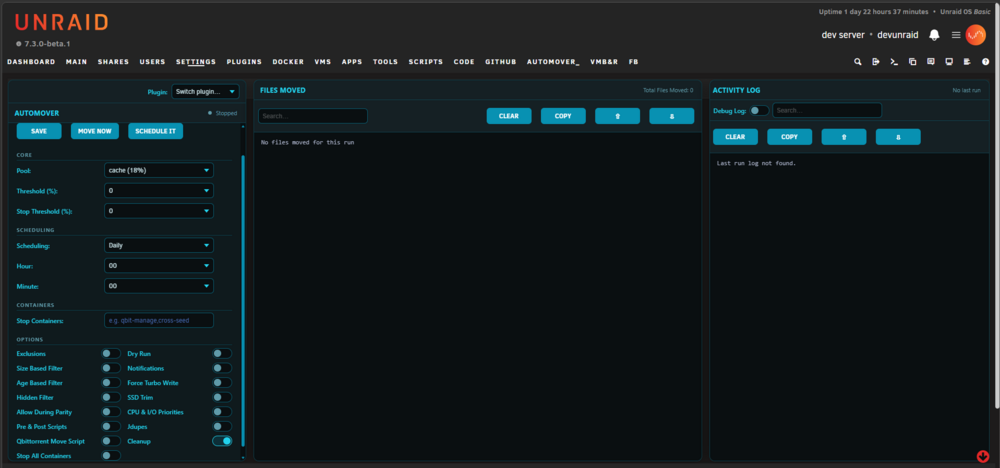The image size is (1000, 468).
Task: Enable the Exclusions option
Action: tap(110, 353)
